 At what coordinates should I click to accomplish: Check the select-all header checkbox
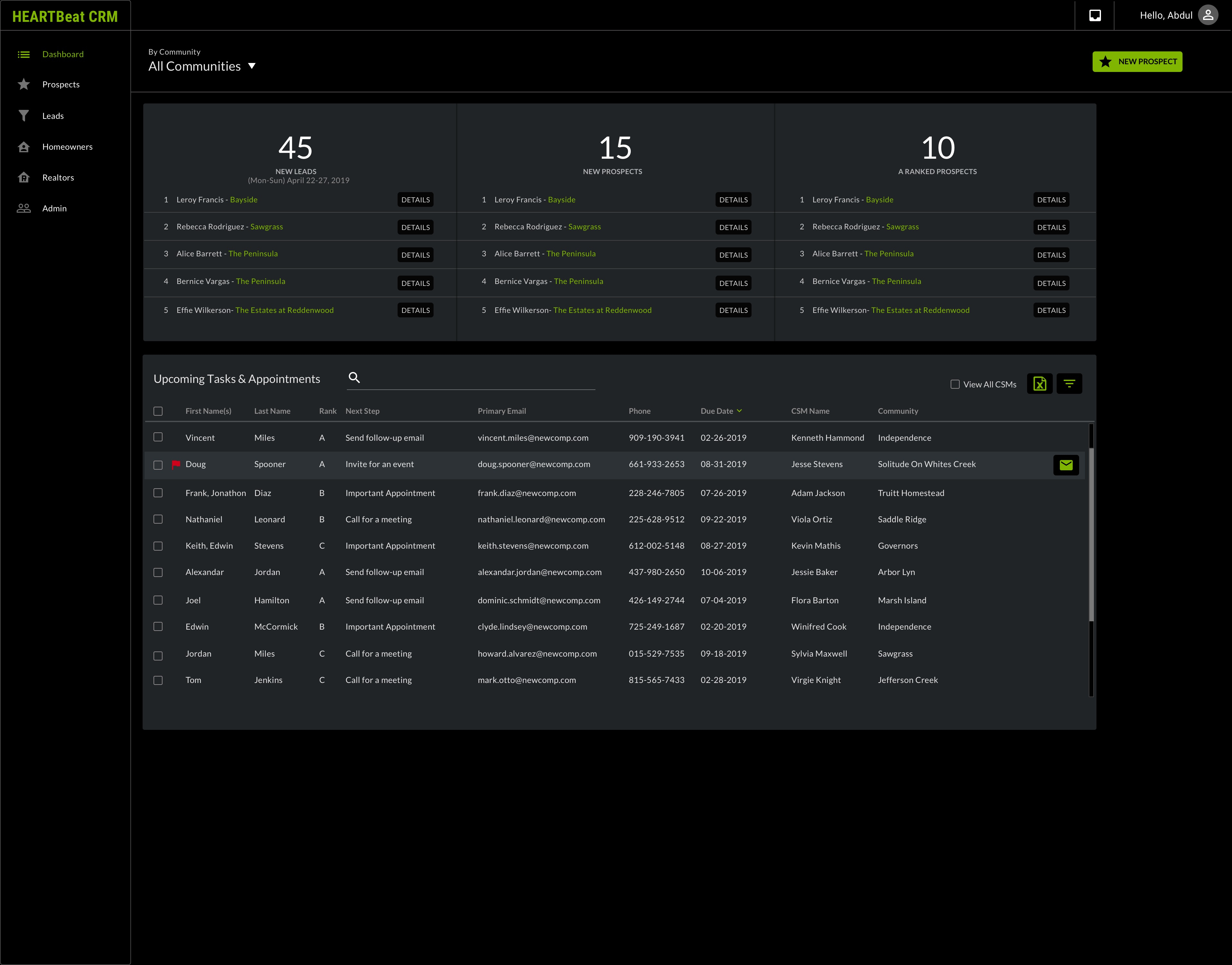[x=158, y=411]
